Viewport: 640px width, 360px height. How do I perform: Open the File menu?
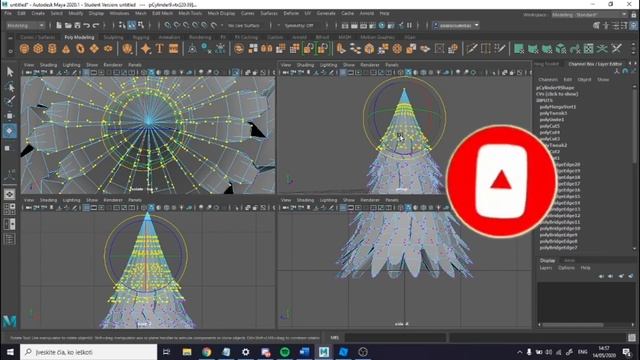pos(8,13)
